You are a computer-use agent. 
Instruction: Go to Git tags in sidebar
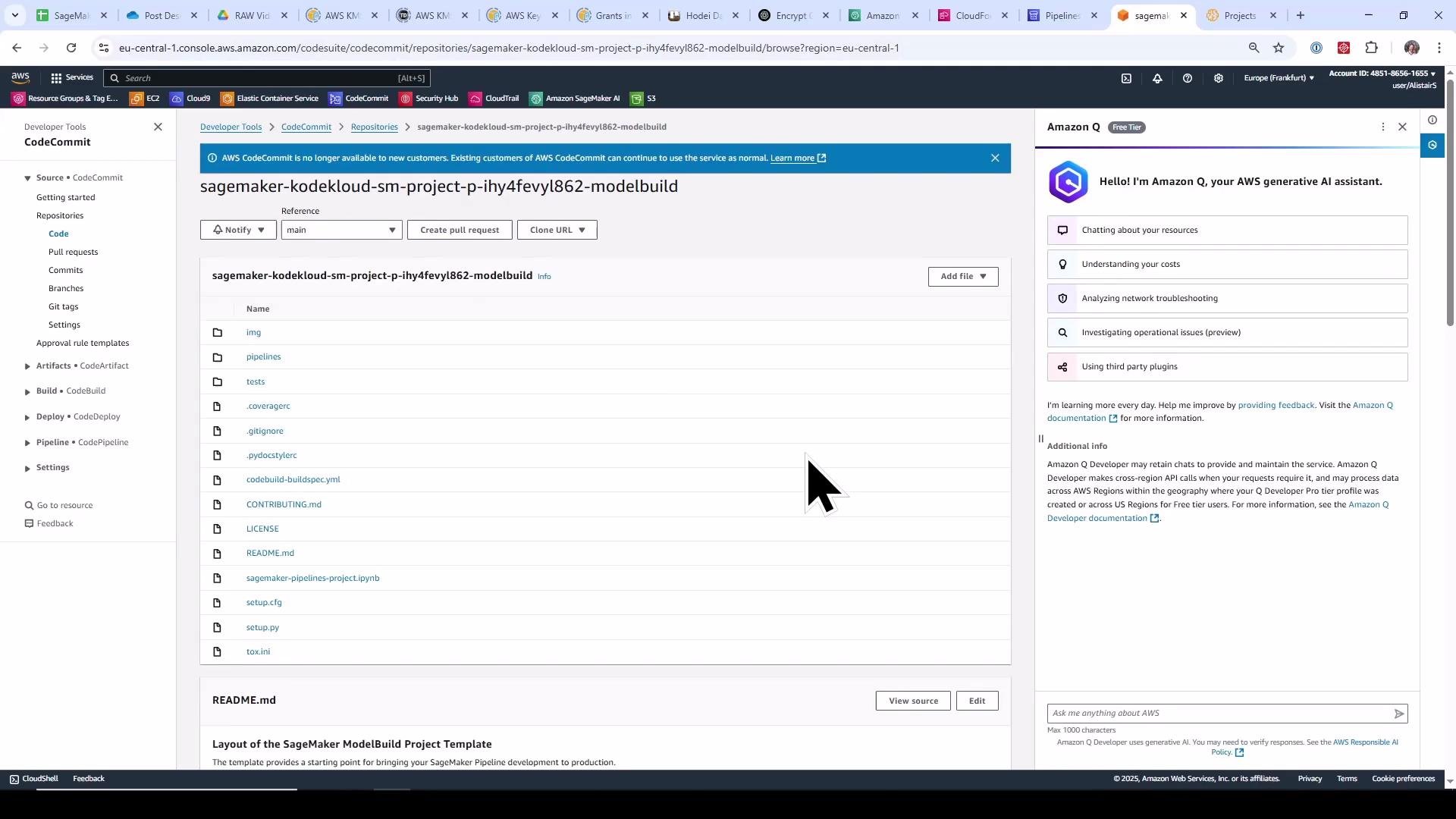click(64, 306)
